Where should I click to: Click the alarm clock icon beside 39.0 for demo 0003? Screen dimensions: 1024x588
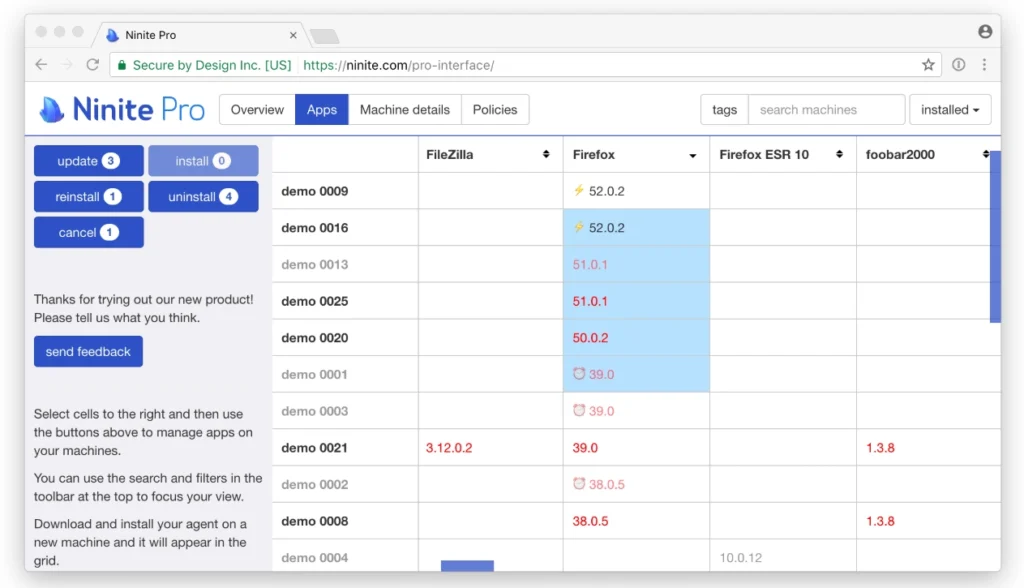tap(578, 410)
